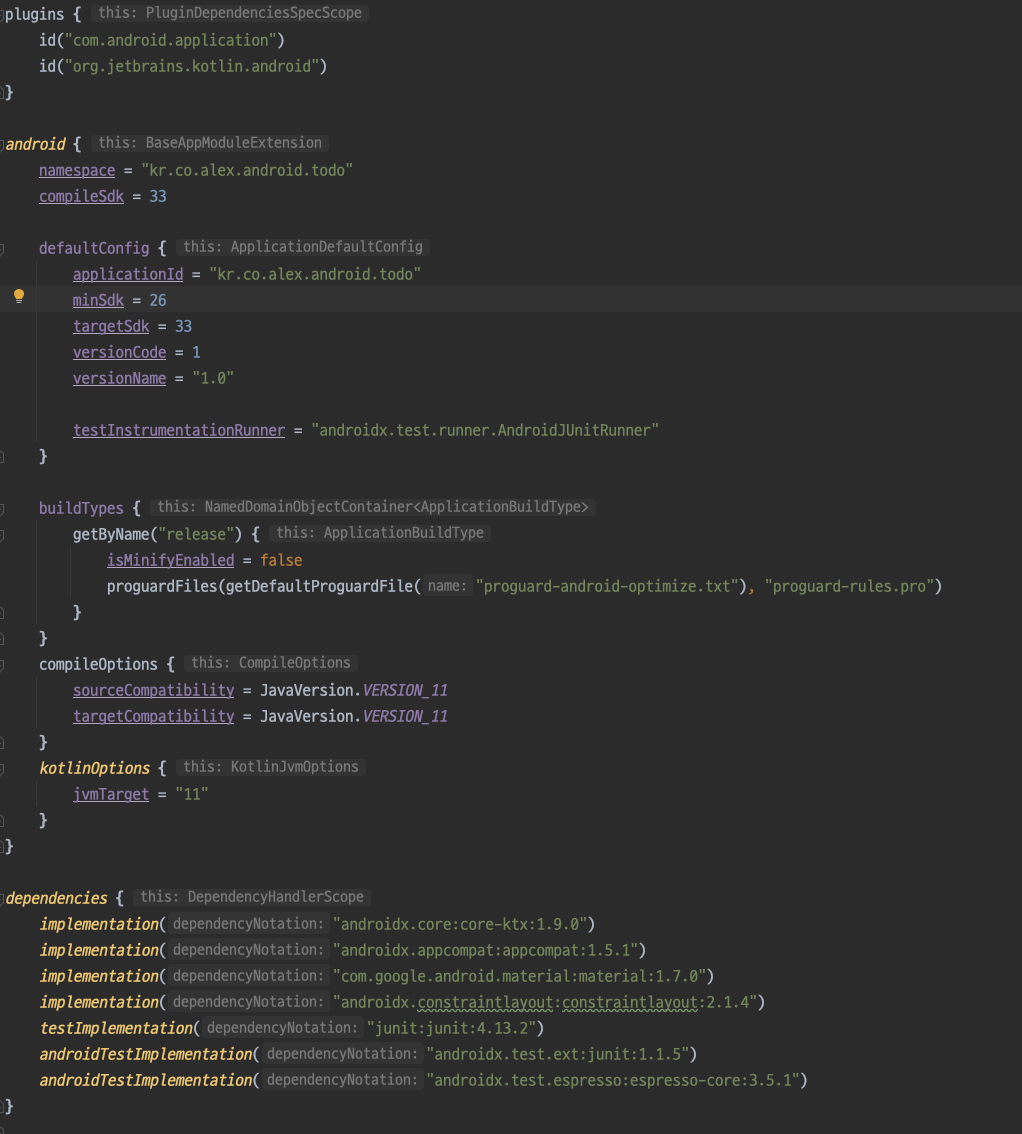Collapse the kotlinOptions block using its fold marker
The image size is (1022, 1134).
pos(2,770)
